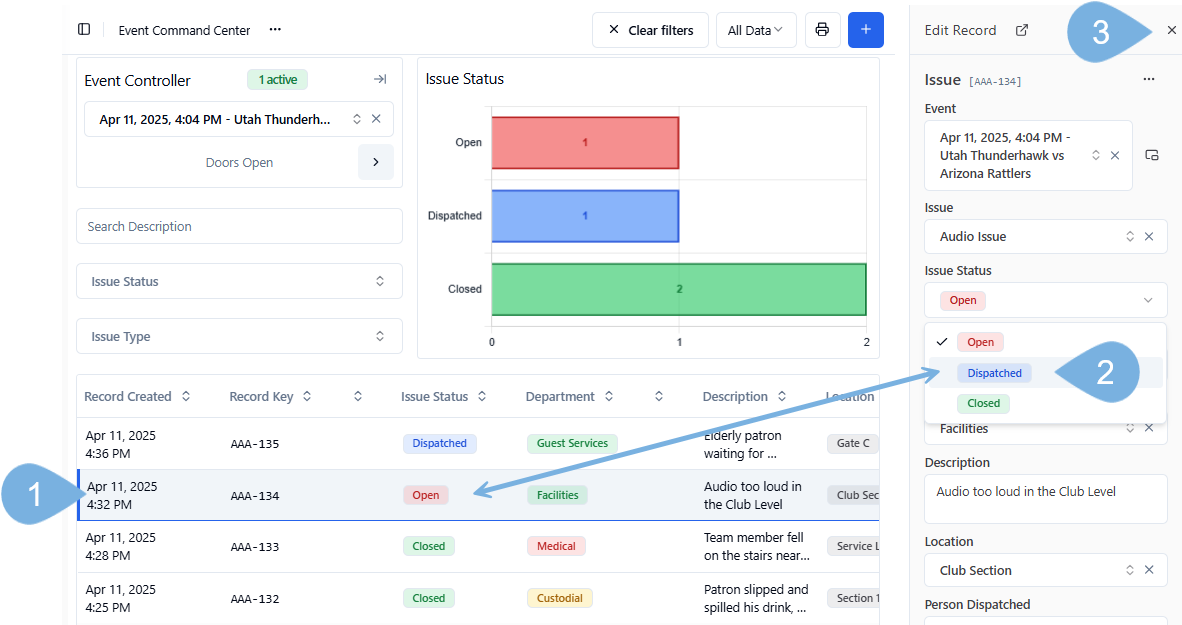Viewport: 1182px width, 625px height.
Task: Click the 1 active badge
Action: pyautogui.click(x=277, y=80)
